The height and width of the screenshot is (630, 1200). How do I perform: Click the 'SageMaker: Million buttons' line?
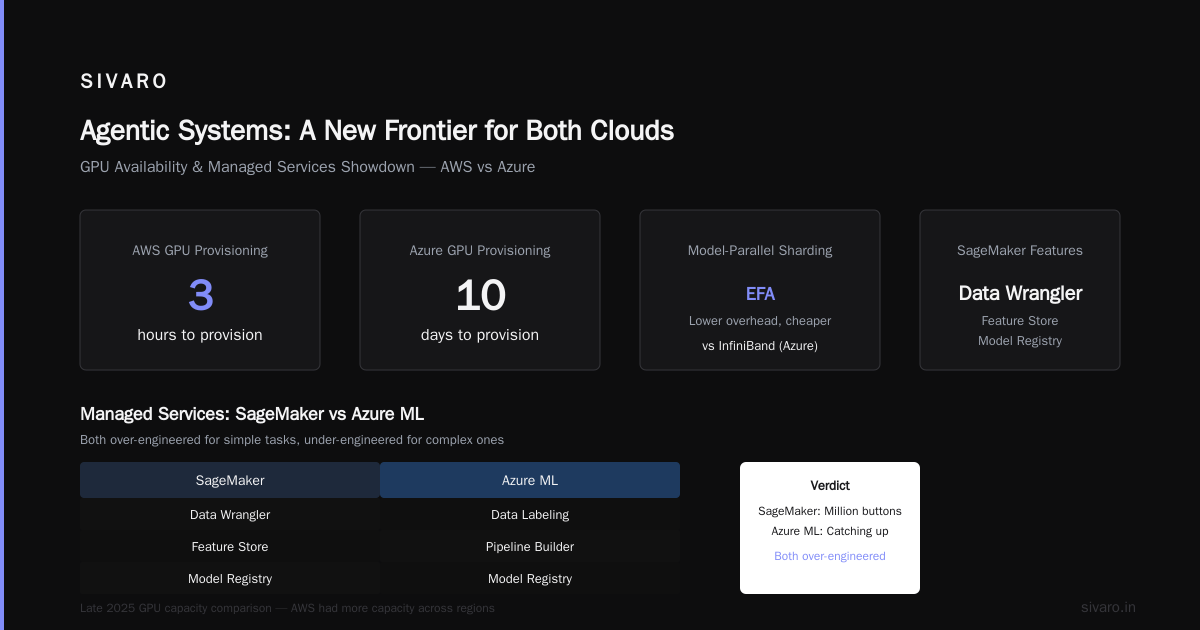point(830,511)
